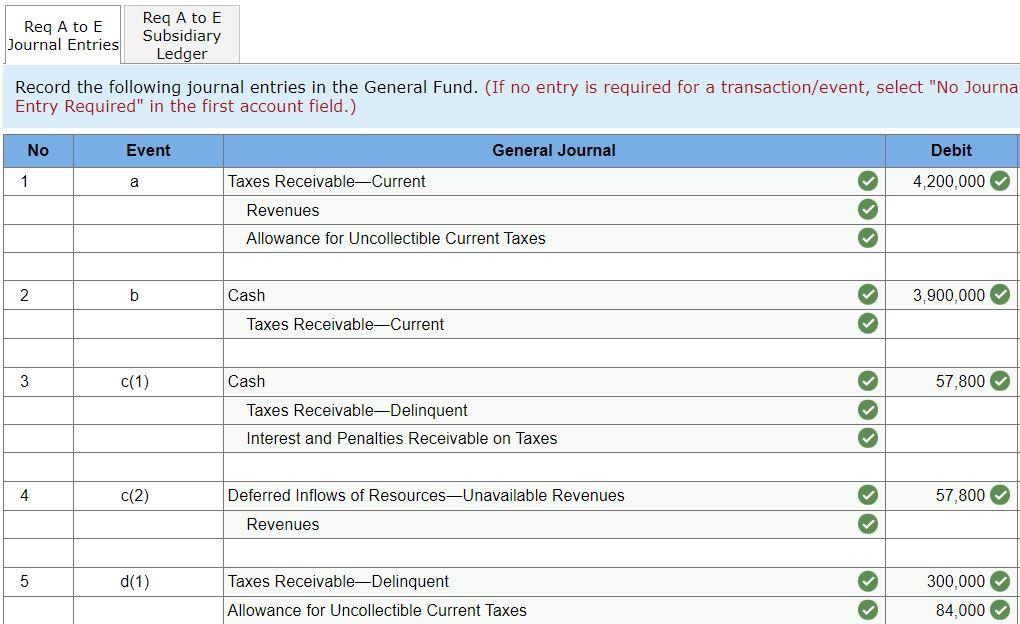Switch to the Req A to E Subsidiary Ledger tab

180,33
